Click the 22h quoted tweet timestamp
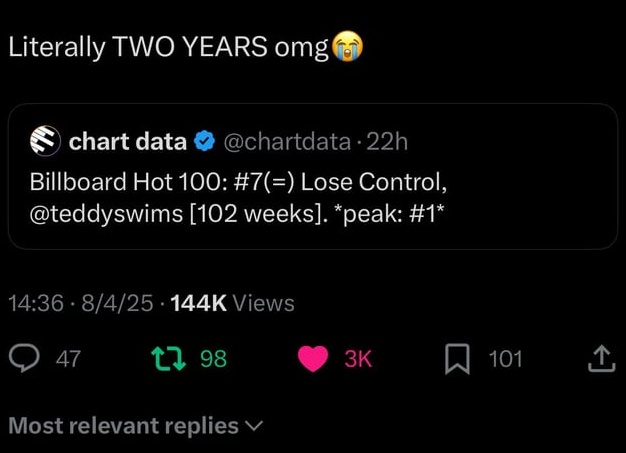 [387, 142]
